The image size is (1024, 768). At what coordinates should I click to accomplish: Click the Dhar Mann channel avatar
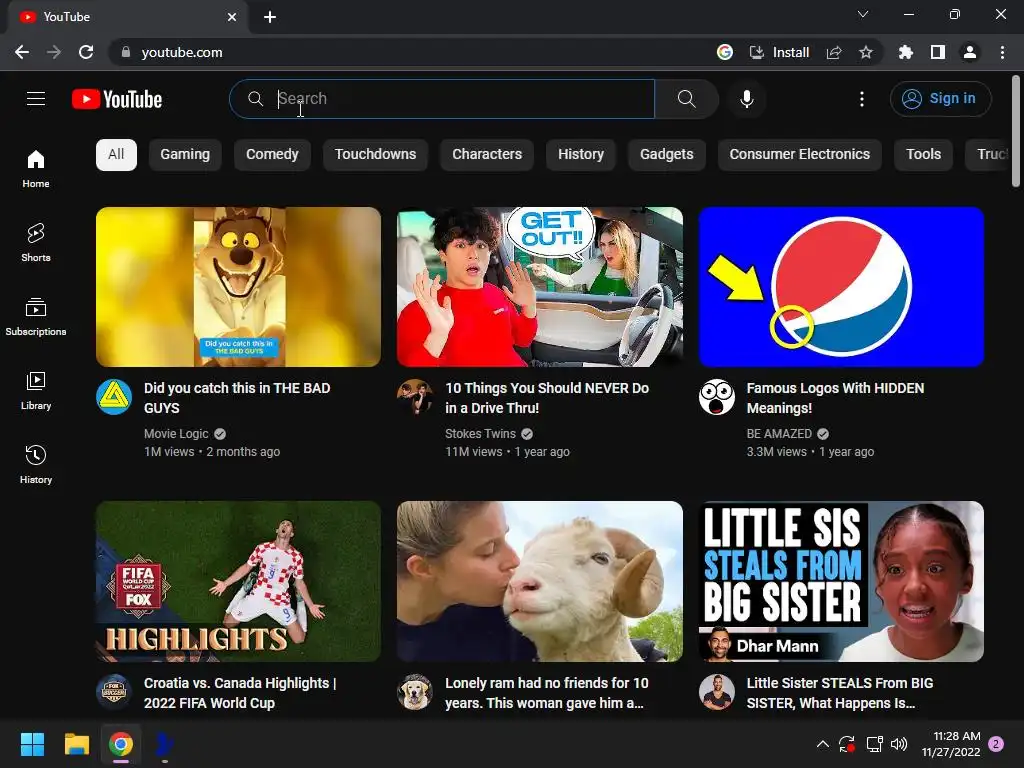tap(716, 692)
